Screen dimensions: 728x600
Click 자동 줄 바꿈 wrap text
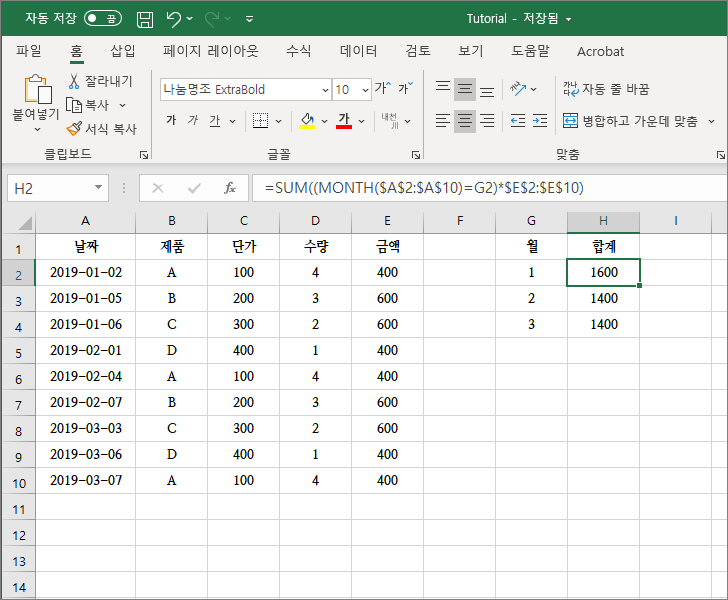pos(606,88)
